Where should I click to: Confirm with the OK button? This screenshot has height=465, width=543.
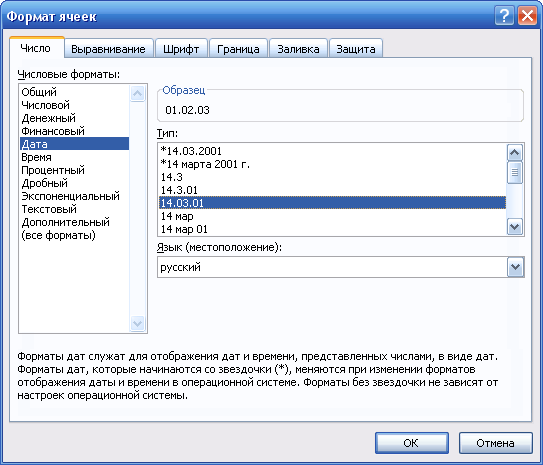point(411,443)
